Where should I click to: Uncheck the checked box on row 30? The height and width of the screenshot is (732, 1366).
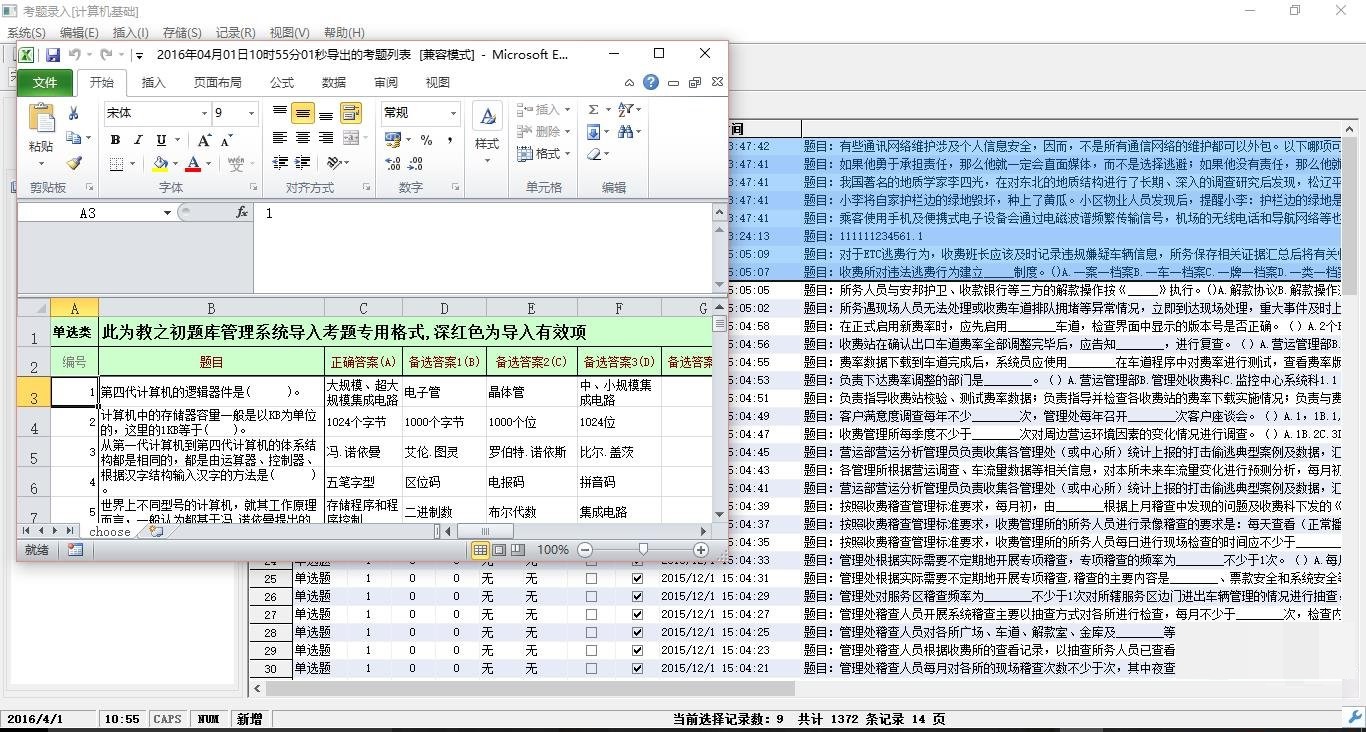coord(637,667)
